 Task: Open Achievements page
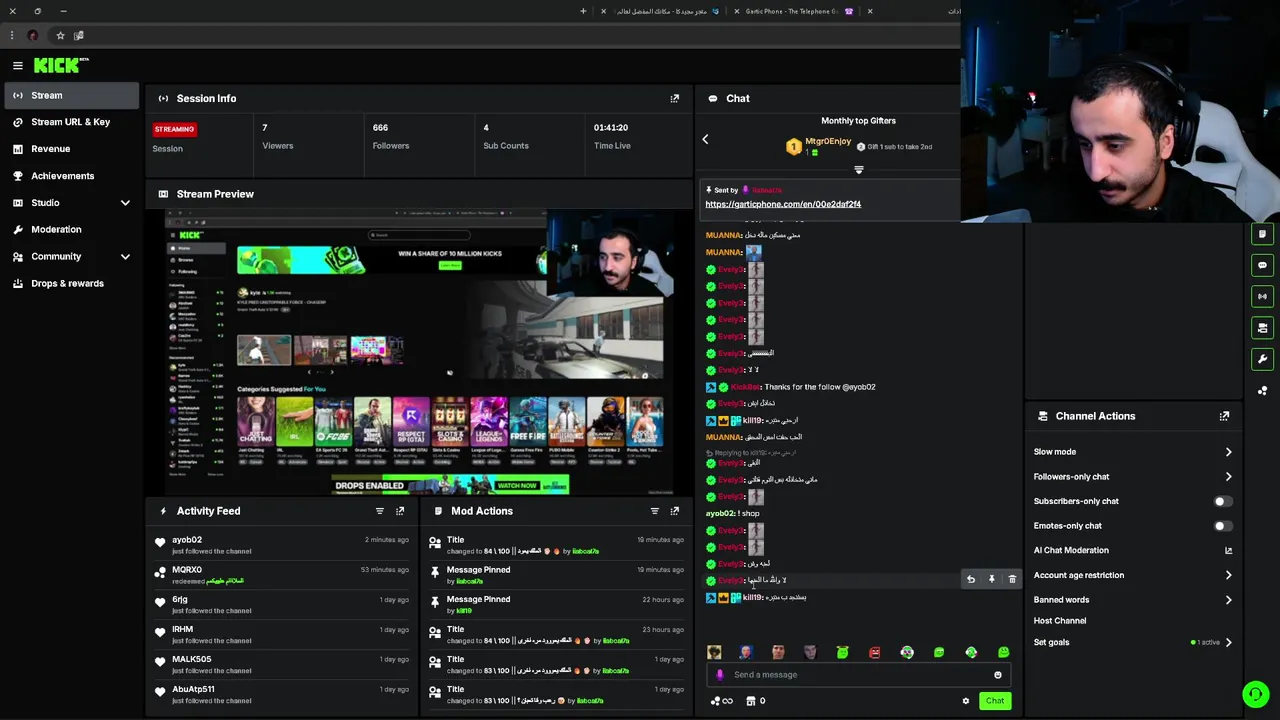coord(72,176)
